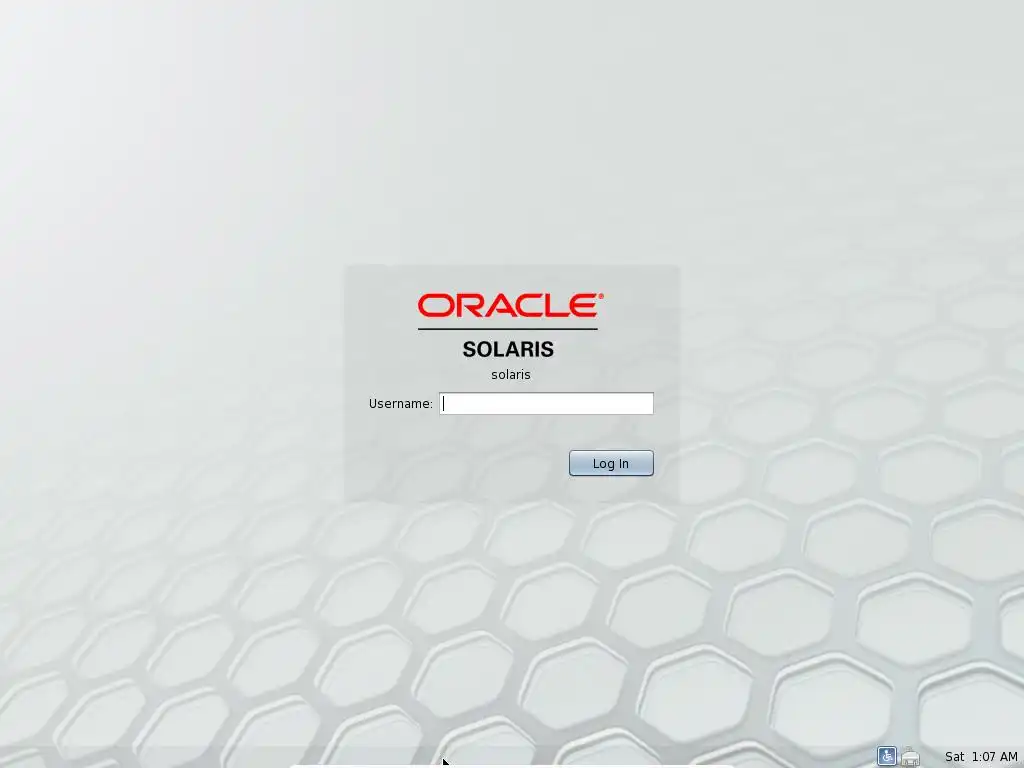Open the accessibility (wheelchair) options icon
1024x768 pixels.
[x=886, y=756]
